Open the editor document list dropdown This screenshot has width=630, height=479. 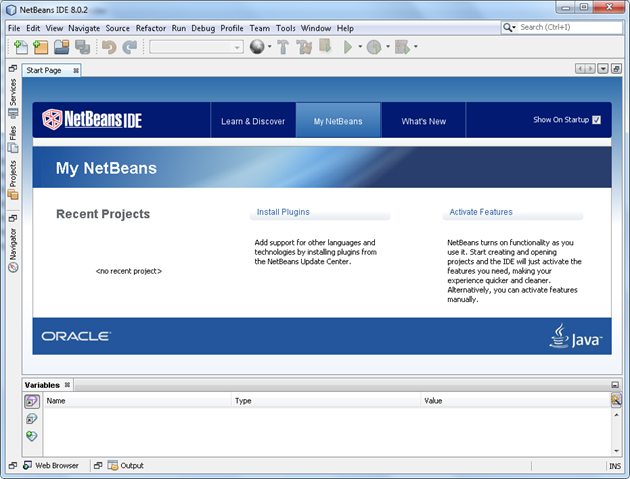click(x=603, y=69)
